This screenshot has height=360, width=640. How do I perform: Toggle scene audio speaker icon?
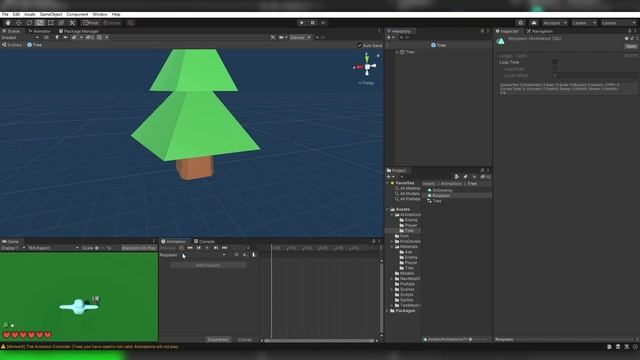pos(65,38)
